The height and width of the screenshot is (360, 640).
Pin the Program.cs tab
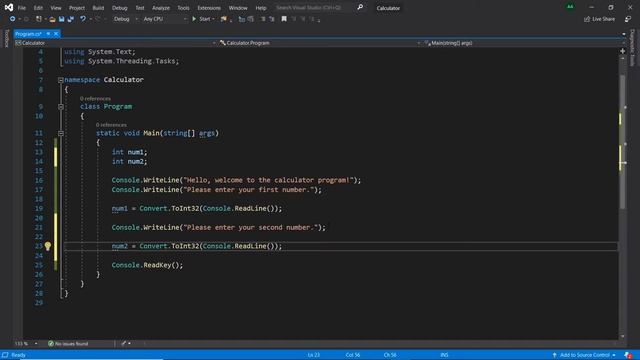click(x=48, y=34)
